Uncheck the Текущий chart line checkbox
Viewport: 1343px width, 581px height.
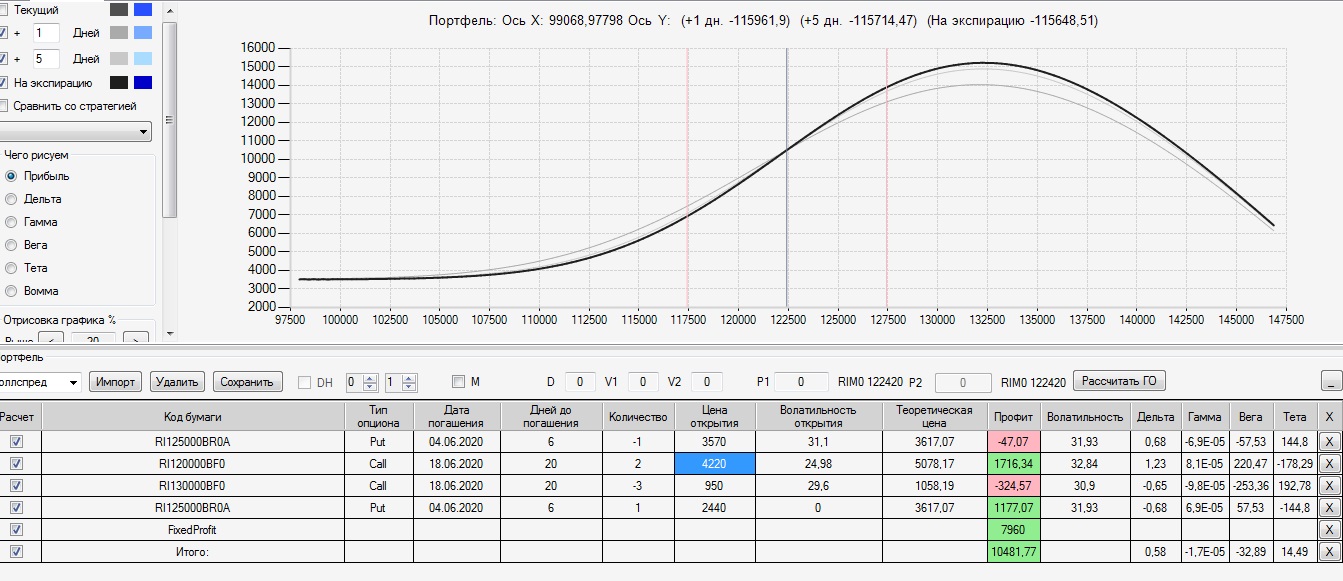4,9
